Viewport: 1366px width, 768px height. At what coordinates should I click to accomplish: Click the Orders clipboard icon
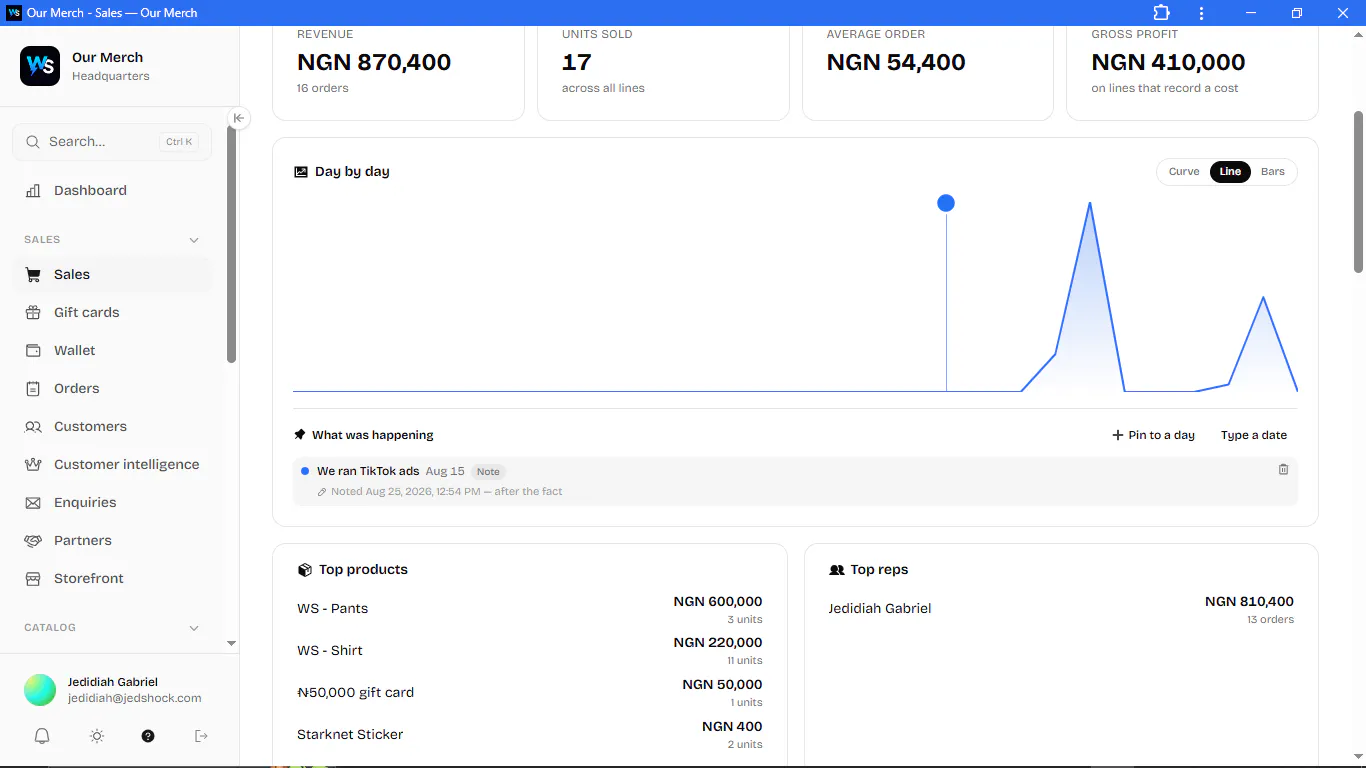pos(33,389)
